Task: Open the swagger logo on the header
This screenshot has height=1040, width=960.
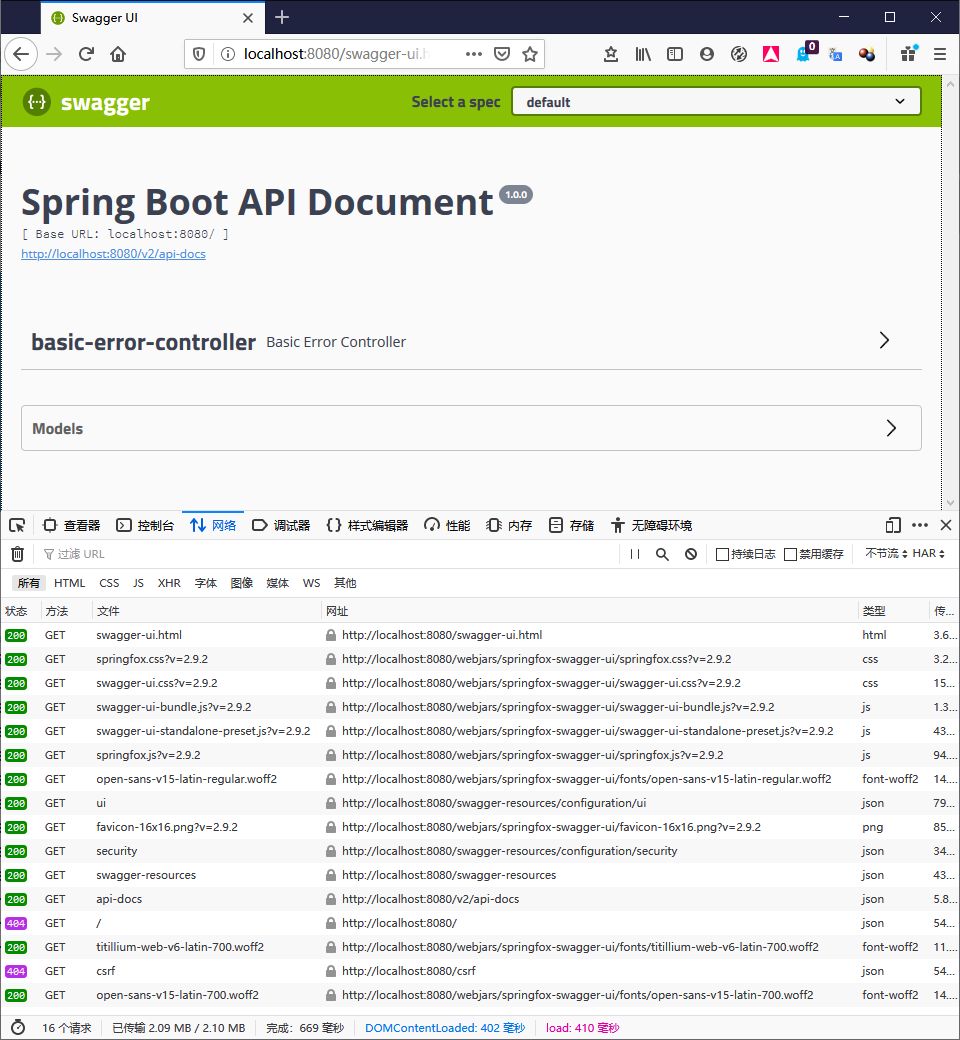Action: pyautogui.click(x=85, y=102)
